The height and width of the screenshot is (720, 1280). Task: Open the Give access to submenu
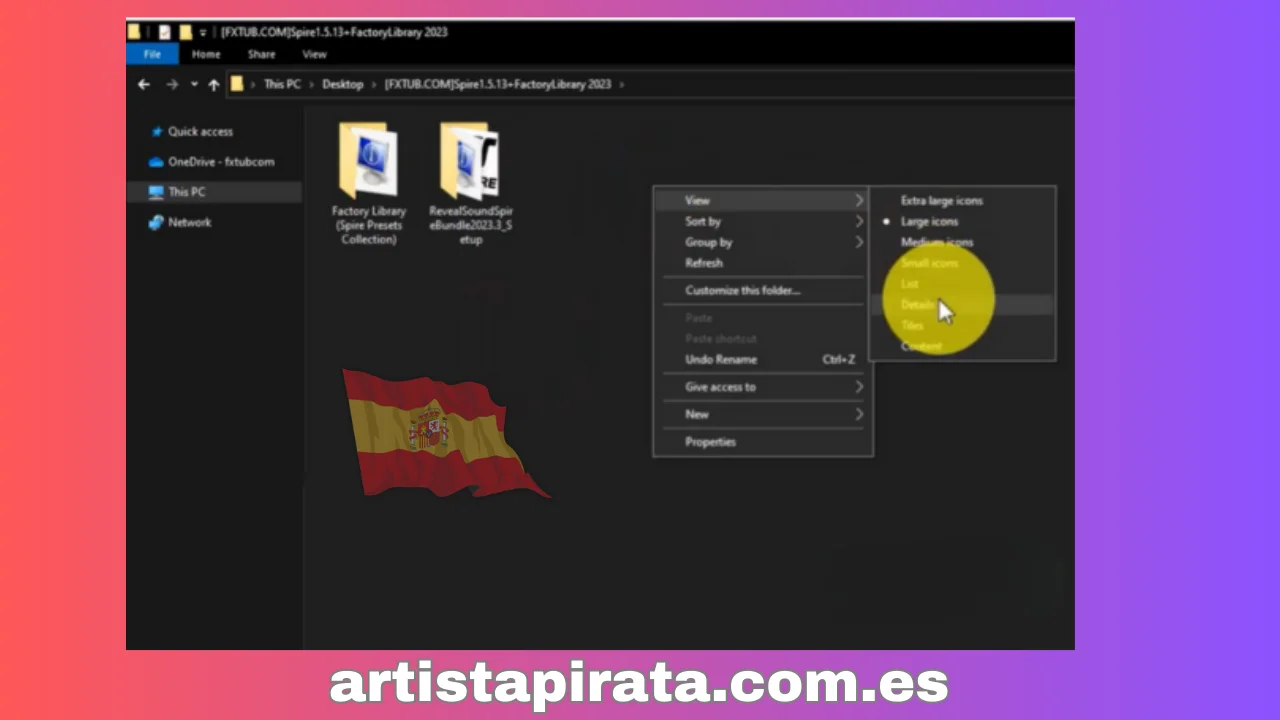pos(762,387)
